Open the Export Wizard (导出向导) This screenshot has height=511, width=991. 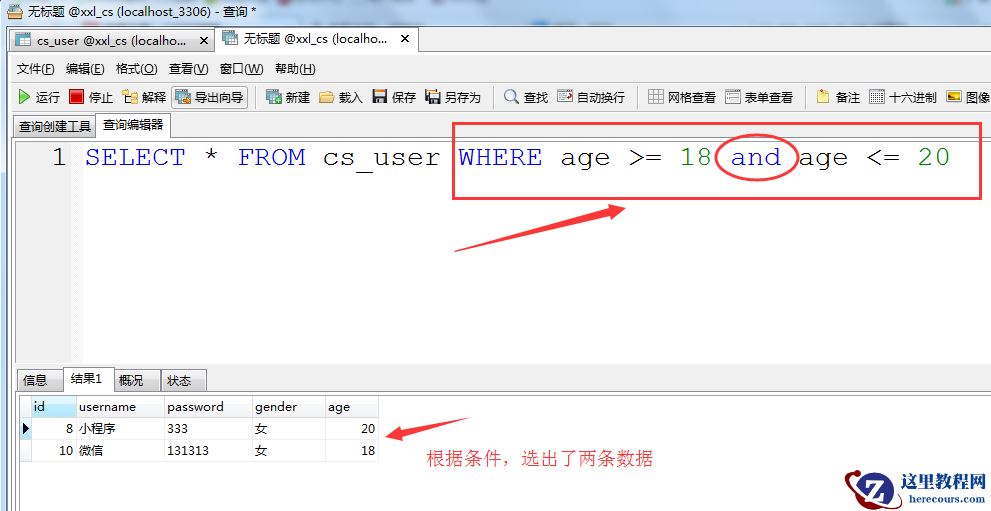[x=210, y=97]
